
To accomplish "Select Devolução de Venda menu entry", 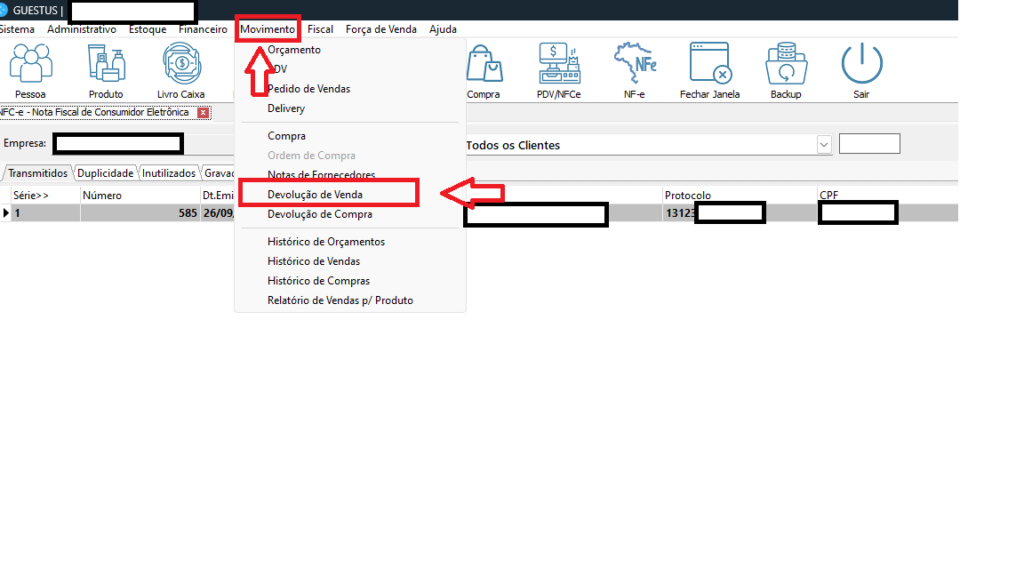I will click(315, 194).
